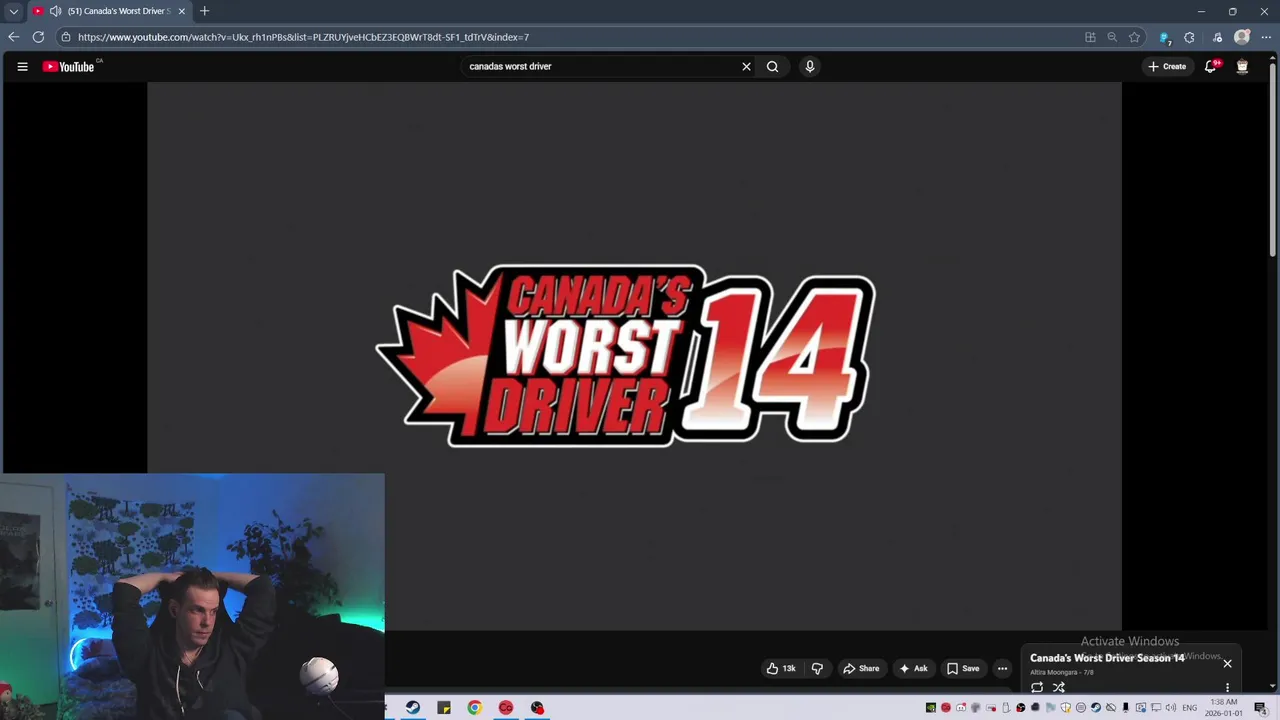This screenshot has width=1280, height=720.
Task: Start voice search with the microphone
Action: [x=810, y=67]
